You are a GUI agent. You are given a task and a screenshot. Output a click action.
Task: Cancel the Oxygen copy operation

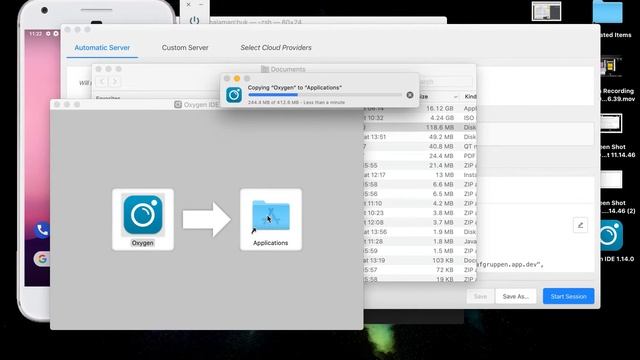[410, 95]
